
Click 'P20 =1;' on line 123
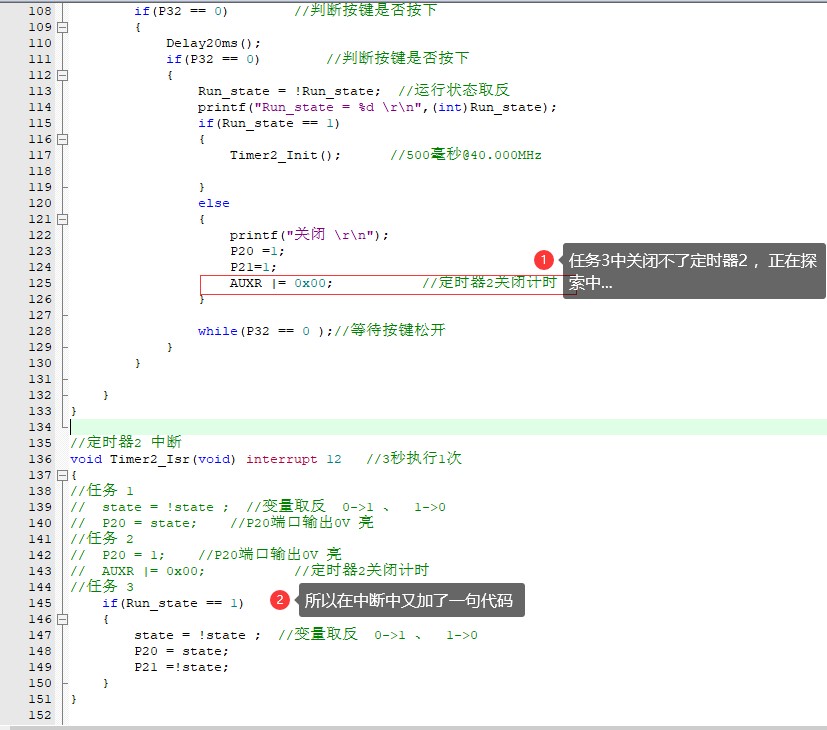tap(257, 252)
